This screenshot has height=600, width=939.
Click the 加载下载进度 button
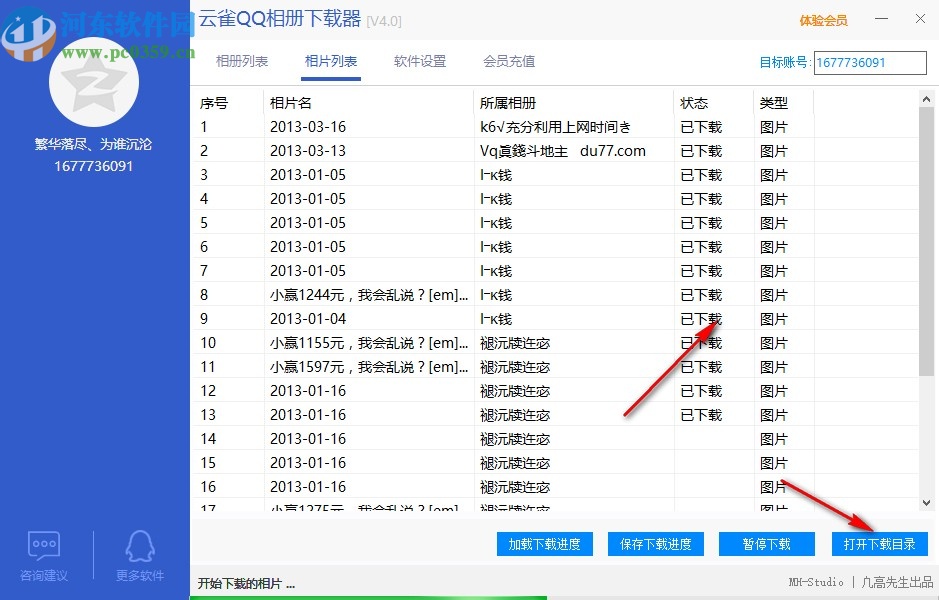(544, 544)
